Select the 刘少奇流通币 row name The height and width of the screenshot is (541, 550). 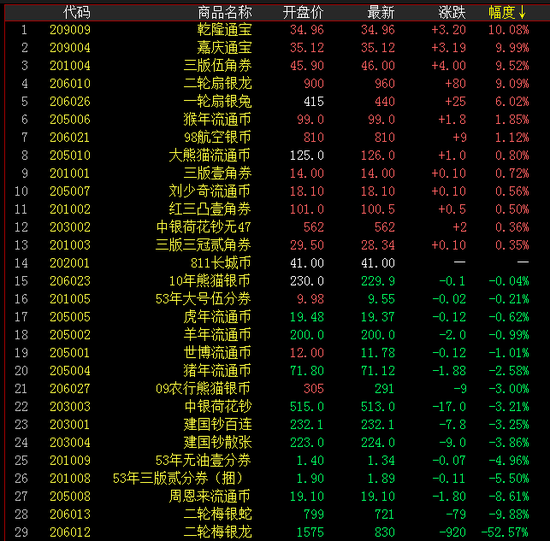click(x=210, y=191)
